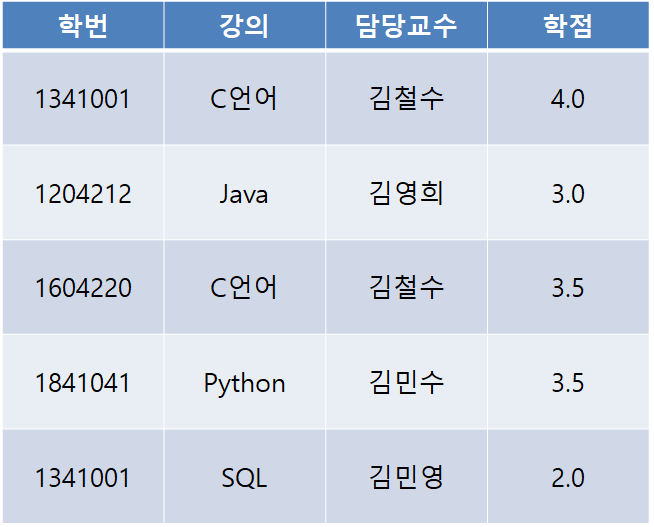Click the 학점 column header
This screenshot has height=527, width=654.
568,25
